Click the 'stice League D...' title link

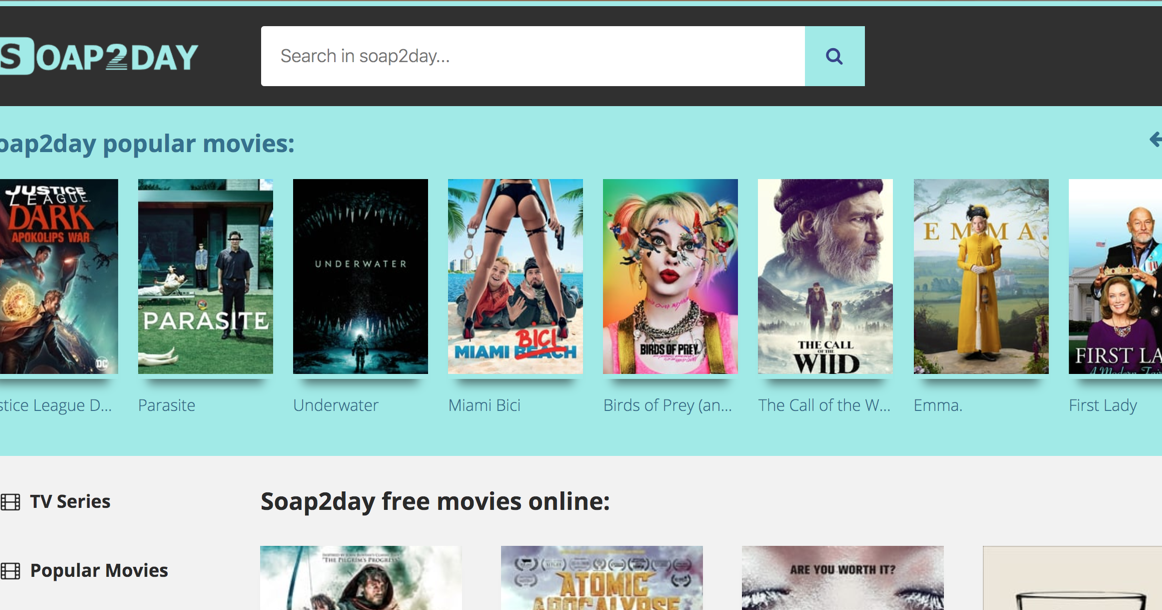click(56, 405)
